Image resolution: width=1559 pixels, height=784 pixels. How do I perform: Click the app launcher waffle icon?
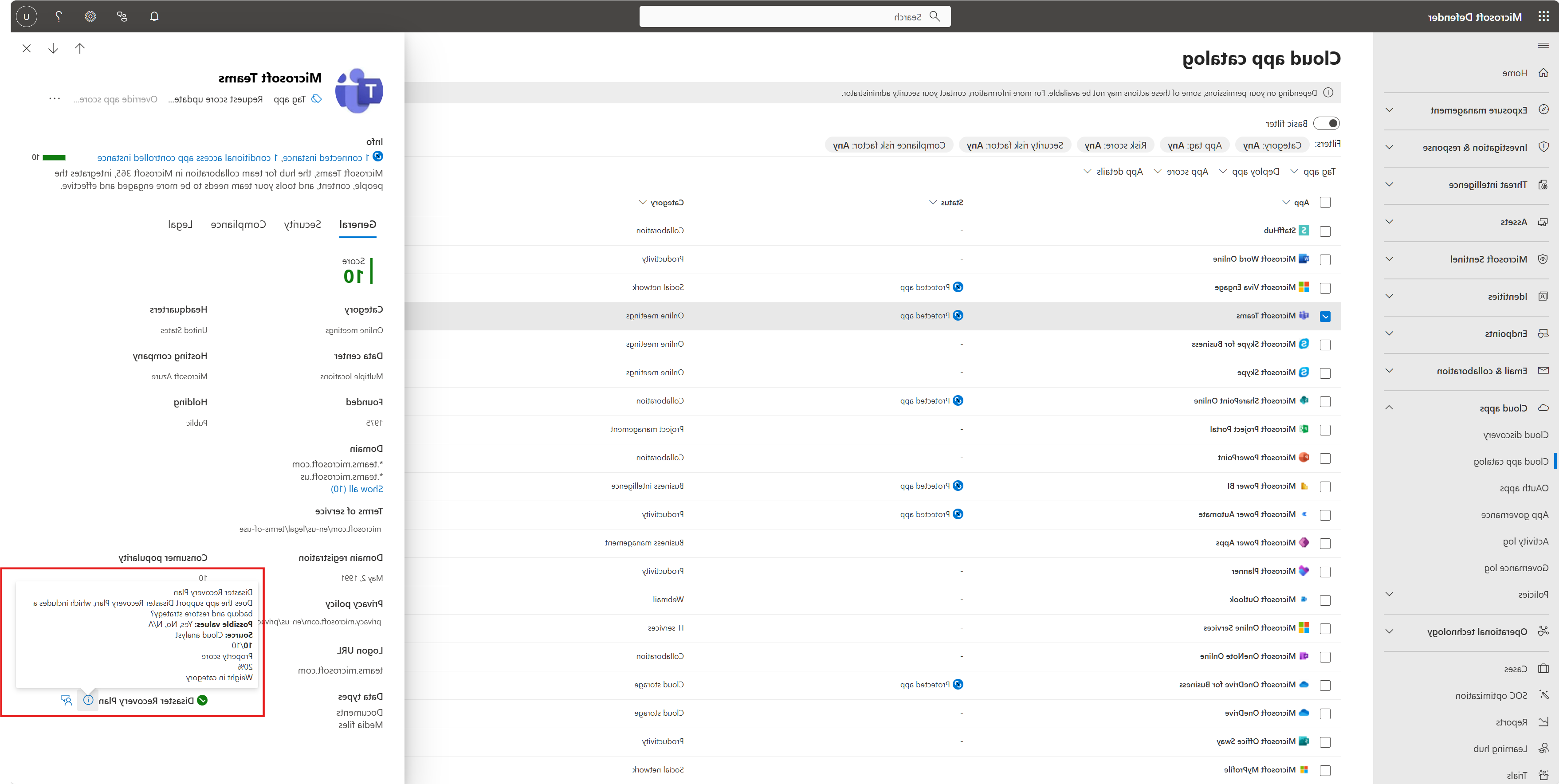pos(1543,16)
